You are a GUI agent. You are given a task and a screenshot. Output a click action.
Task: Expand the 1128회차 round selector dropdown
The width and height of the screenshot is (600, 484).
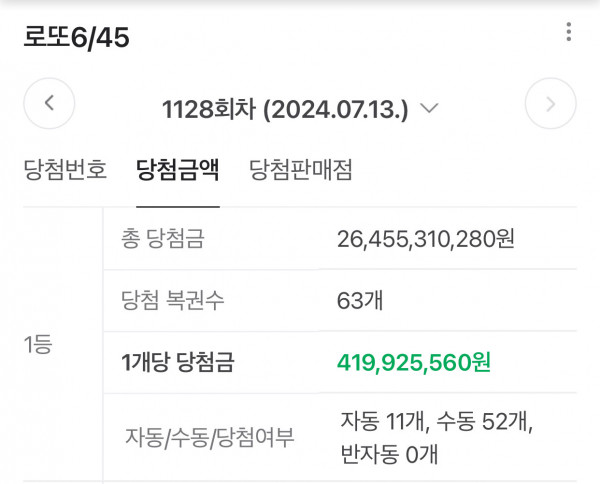click(430, 108)
